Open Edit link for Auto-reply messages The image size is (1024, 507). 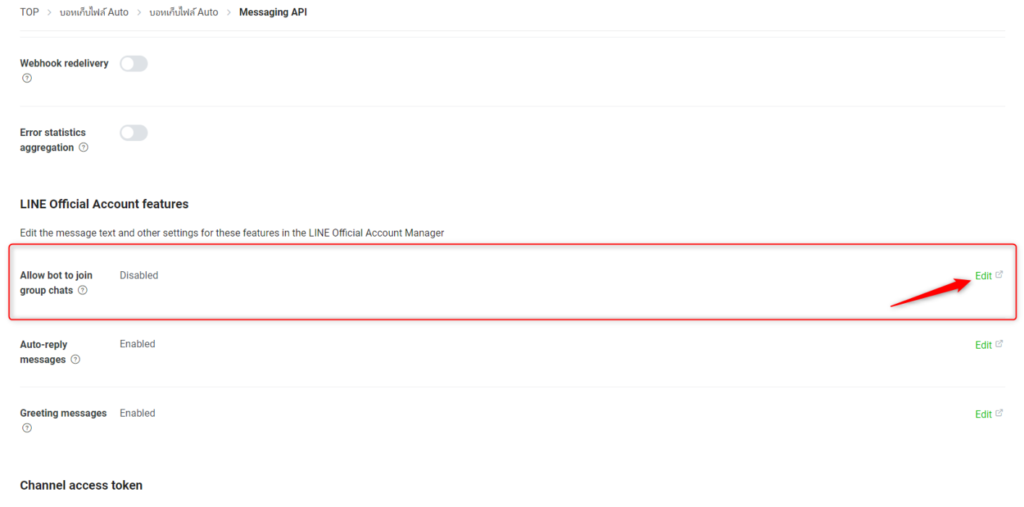tap(983, 345)
